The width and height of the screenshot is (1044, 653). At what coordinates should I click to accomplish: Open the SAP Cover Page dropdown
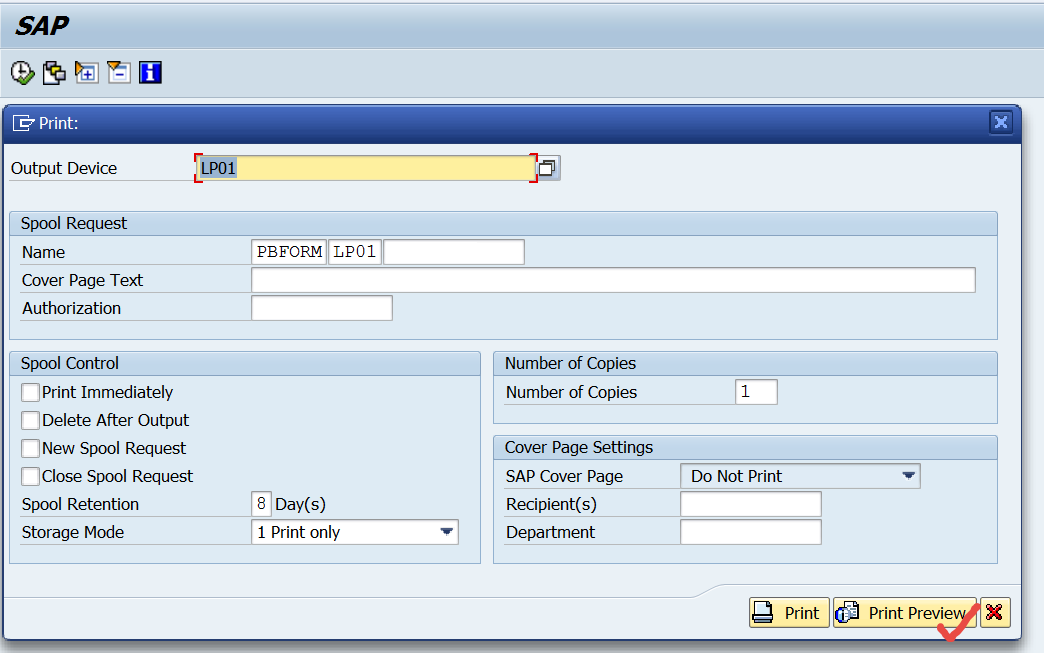click(x=910, y=476)
